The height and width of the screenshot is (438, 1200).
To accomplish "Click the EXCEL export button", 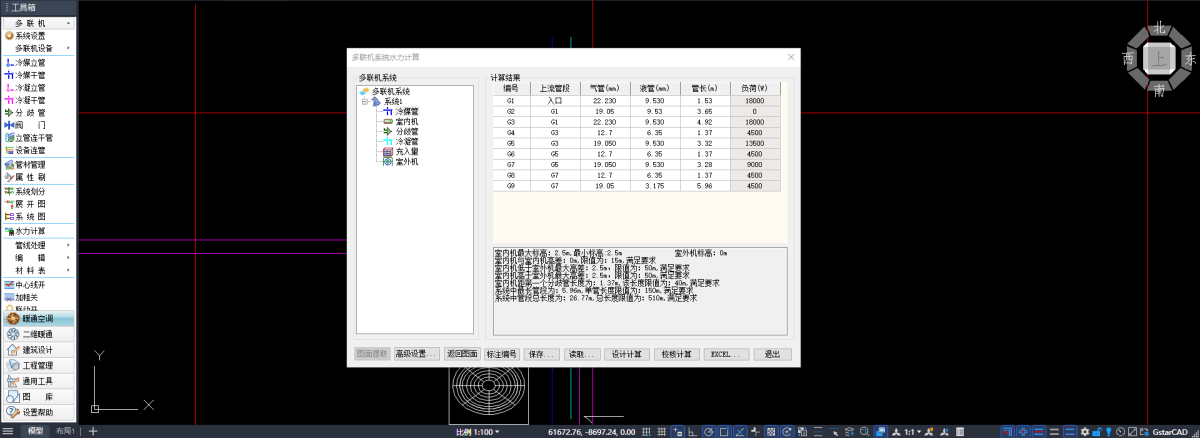I will click(726, 354).
